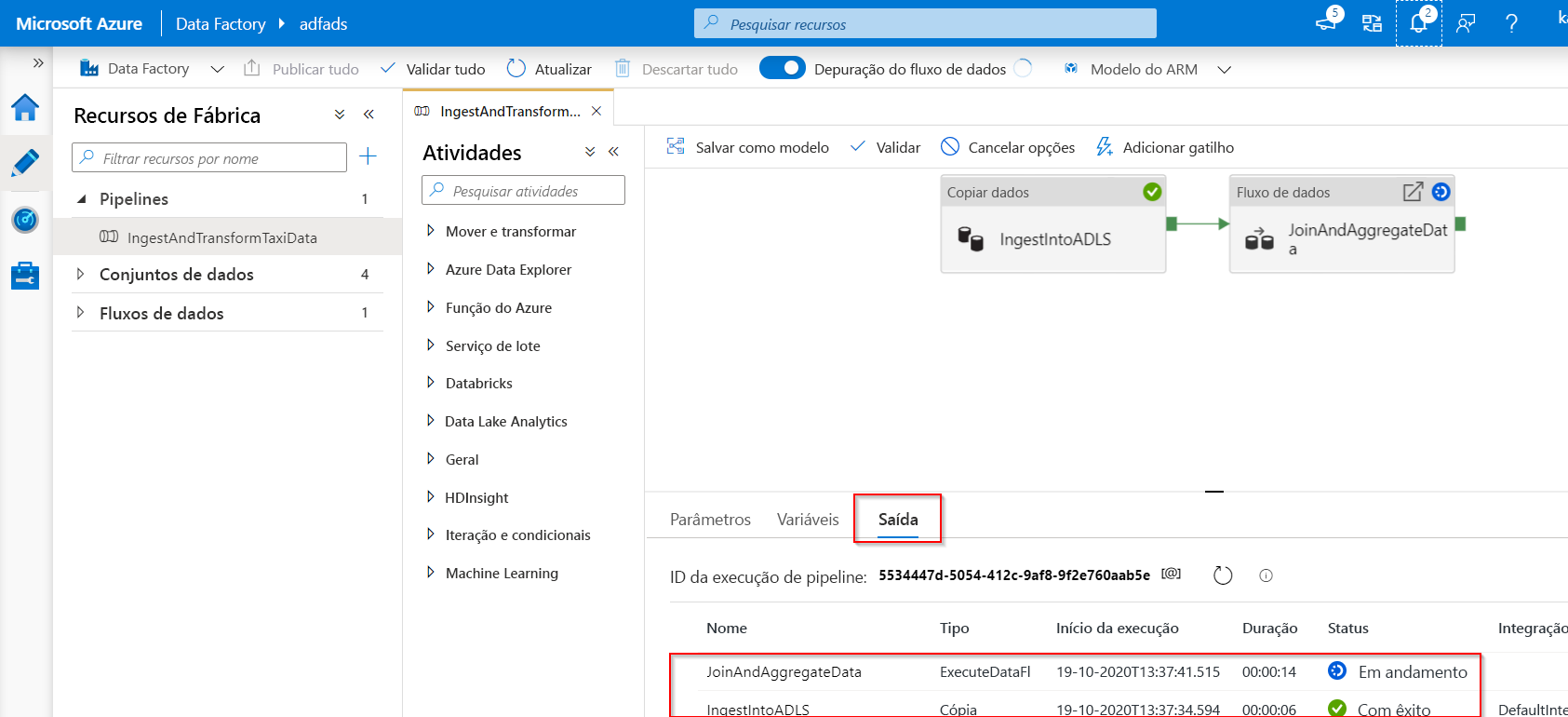
Task: Collapse the Recursos de Fábrica panel
Action: 369,115
